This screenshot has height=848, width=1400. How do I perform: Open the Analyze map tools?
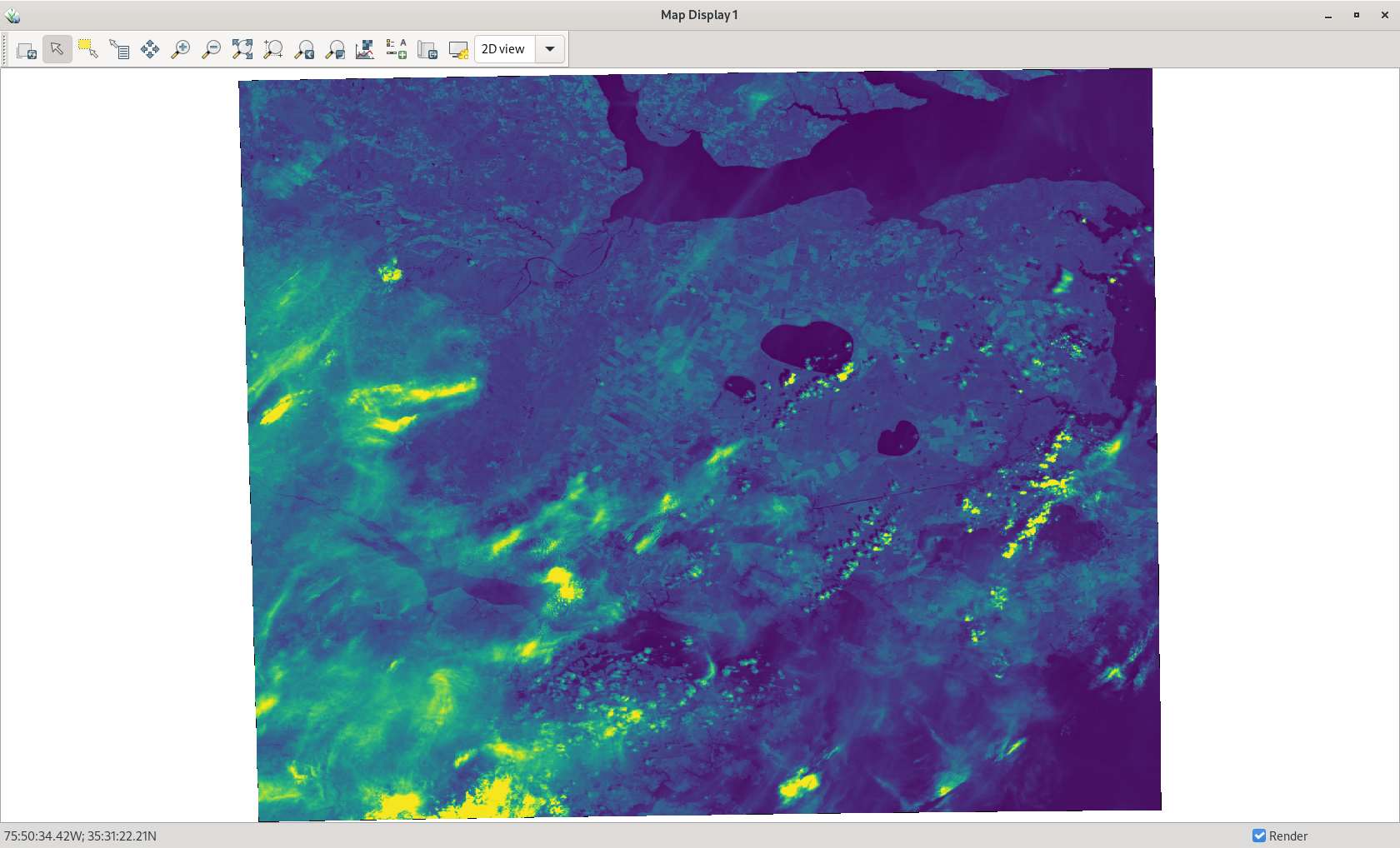(x=365, y=50)
